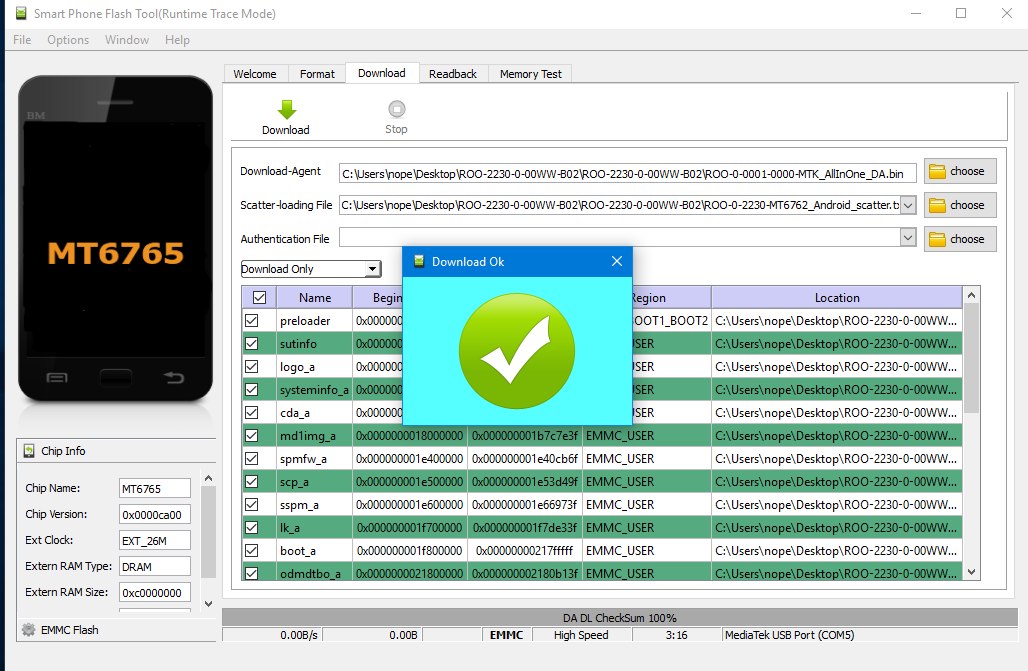The width and height of the screenshot is (1028, 671).
Task: Expand the Scatter-loading File dropdown arrow
Action: [908, 205]
